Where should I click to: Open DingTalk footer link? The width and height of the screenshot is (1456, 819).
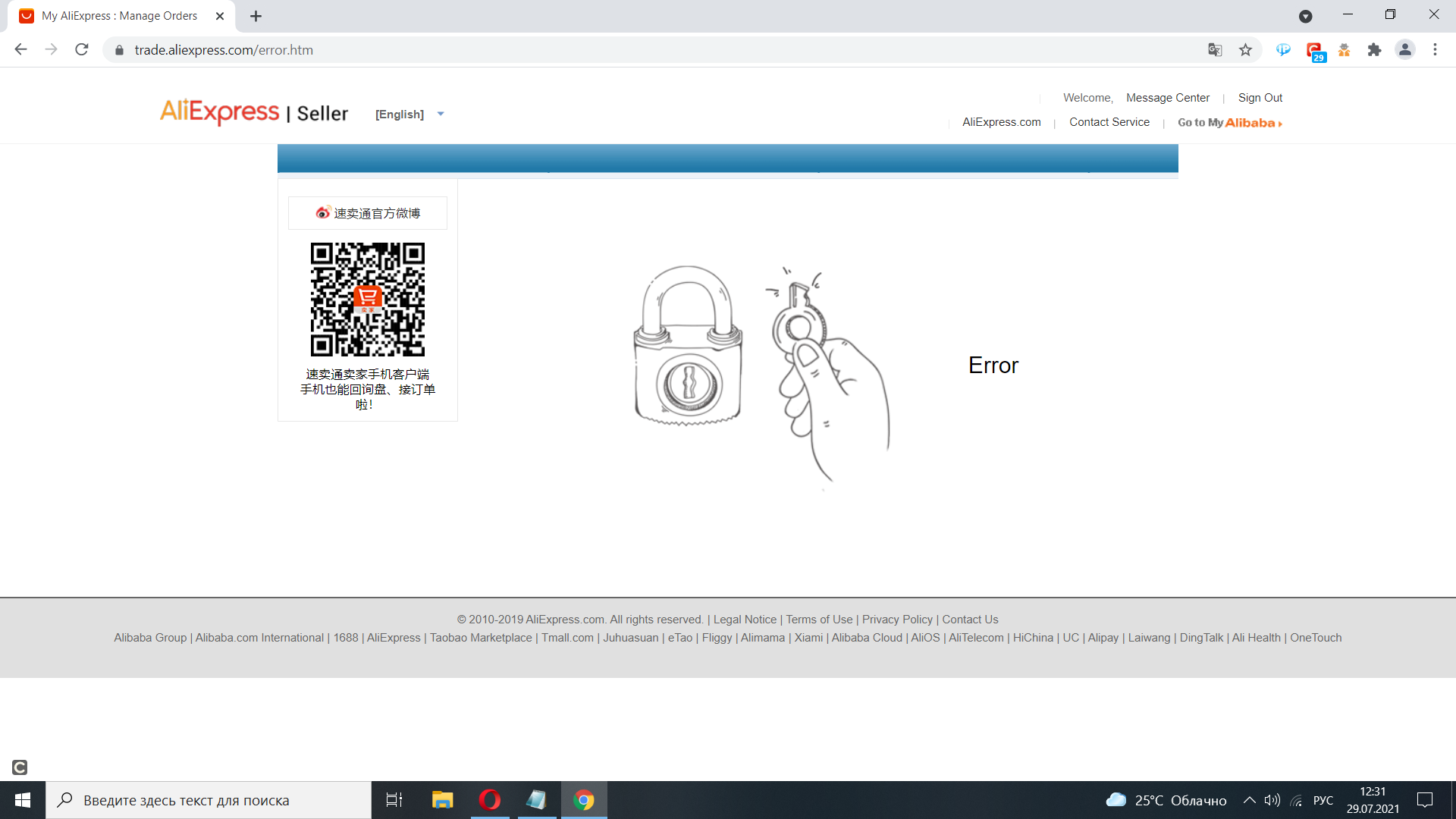click(1201, 638)
